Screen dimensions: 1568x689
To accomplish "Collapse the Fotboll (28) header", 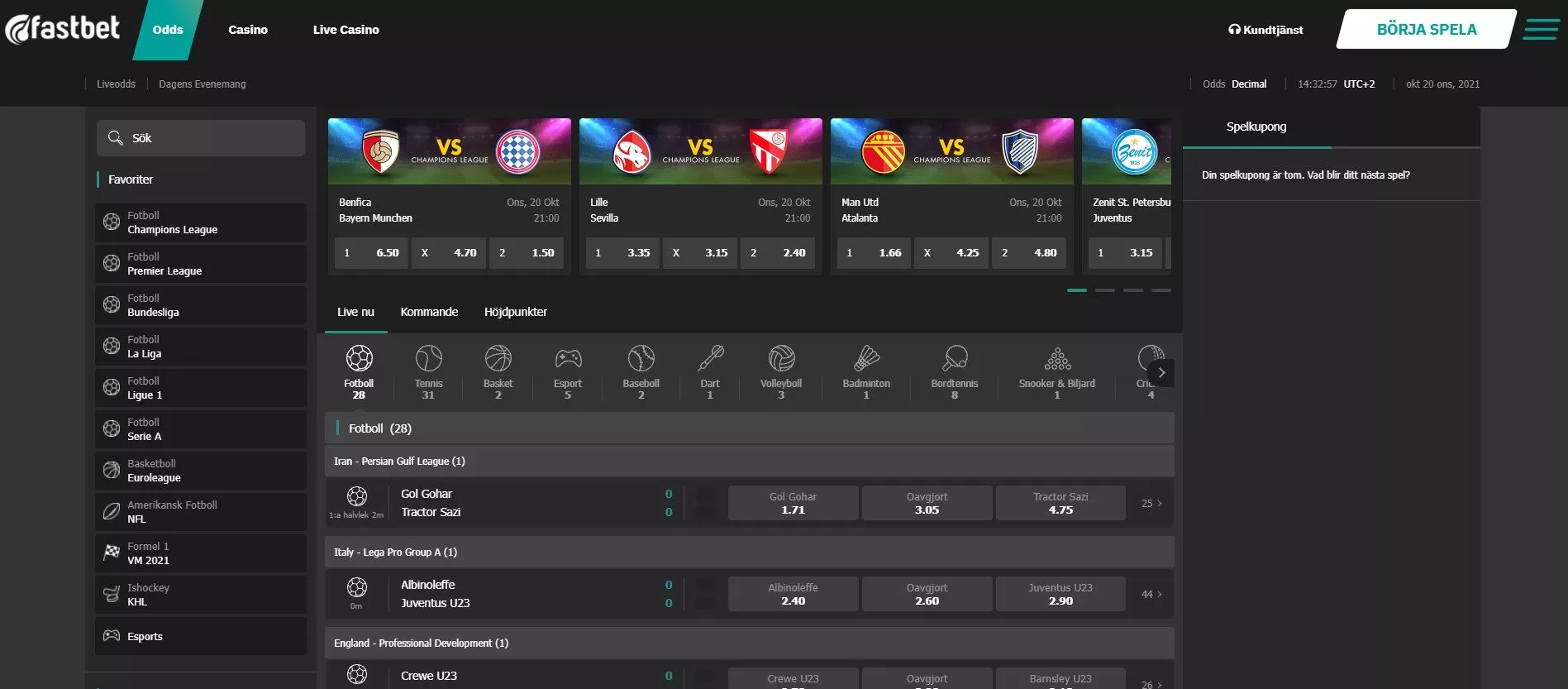I will click(x=749, y=428).
